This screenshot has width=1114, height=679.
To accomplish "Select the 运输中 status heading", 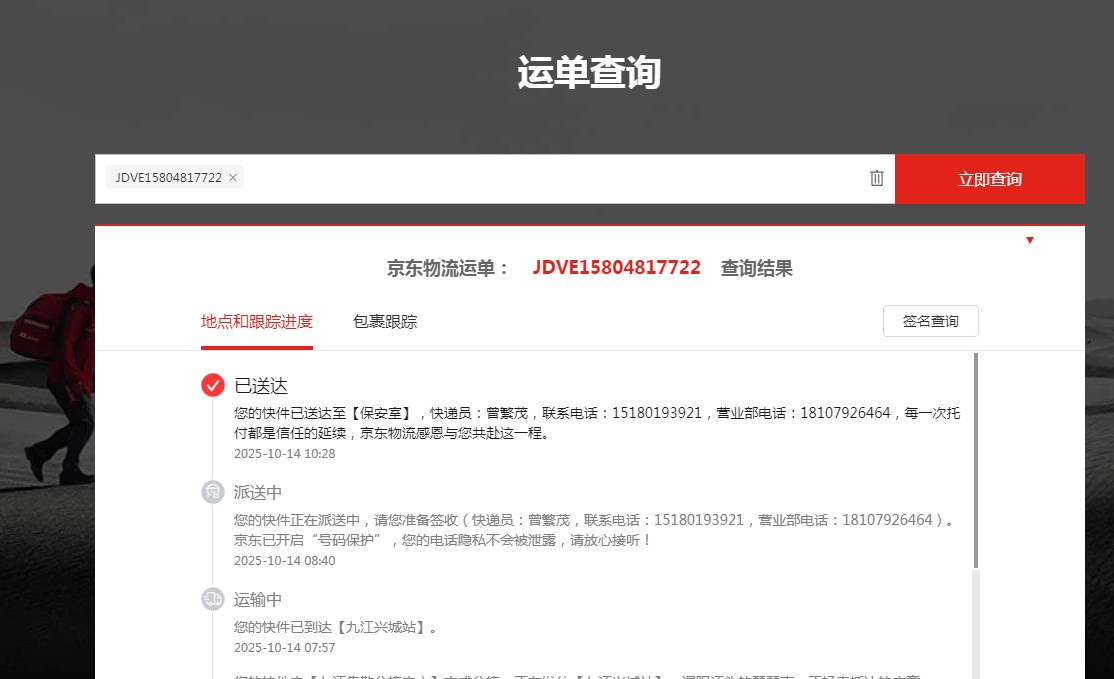I will pos(258,600).
